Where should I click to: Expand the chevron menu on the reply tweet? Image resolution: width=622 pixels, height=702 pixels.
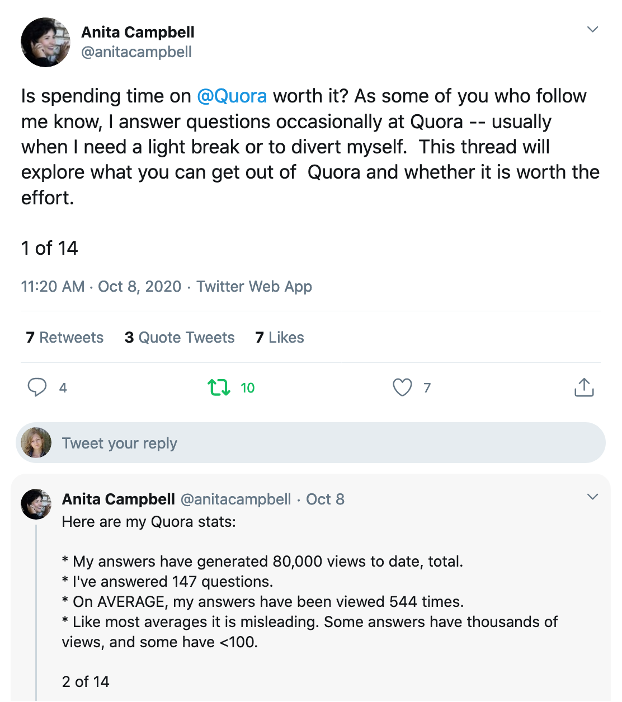[x=592, y=497]
